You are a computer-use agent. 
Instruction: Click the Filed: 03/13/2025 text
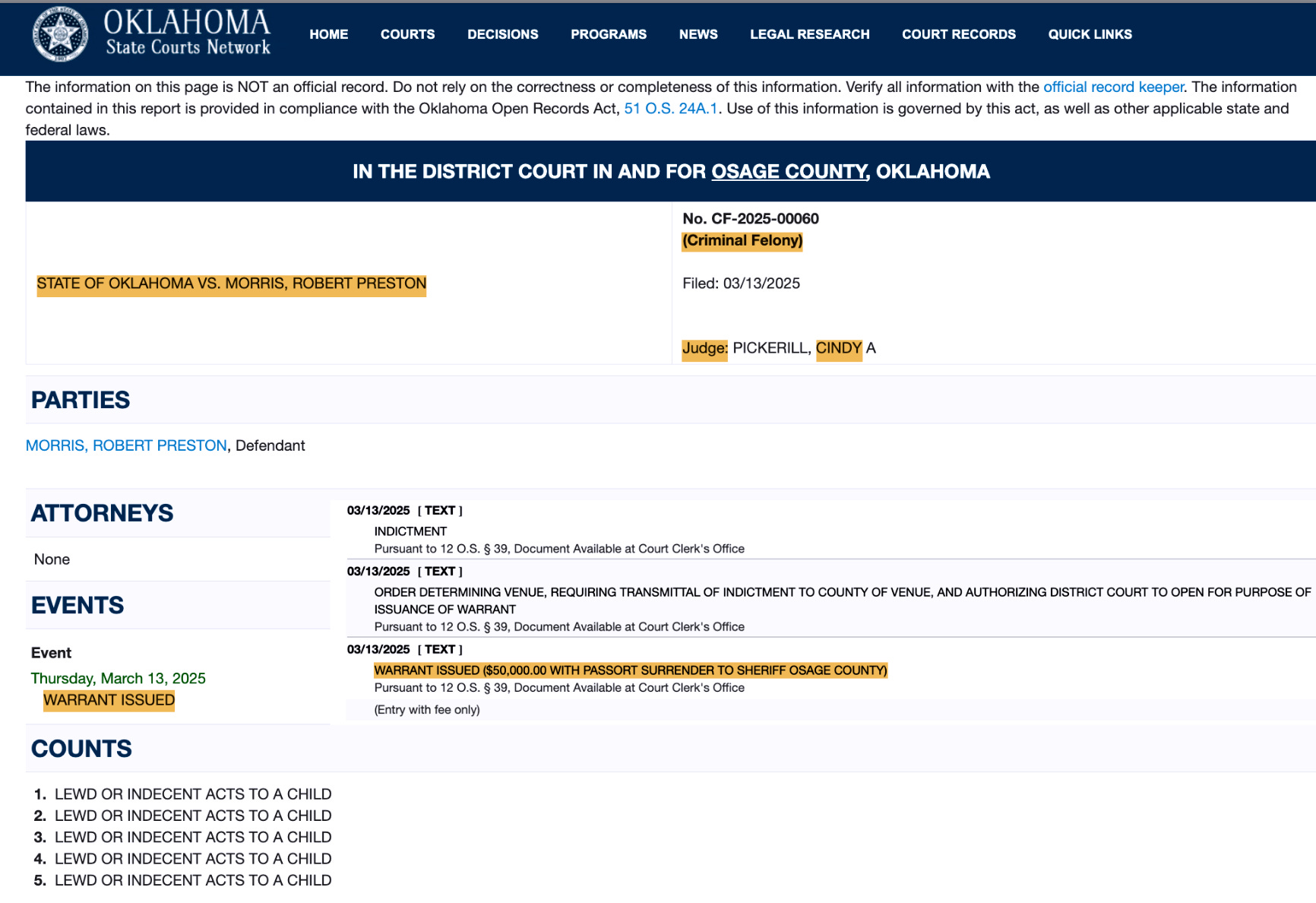(x=741, y=284)
